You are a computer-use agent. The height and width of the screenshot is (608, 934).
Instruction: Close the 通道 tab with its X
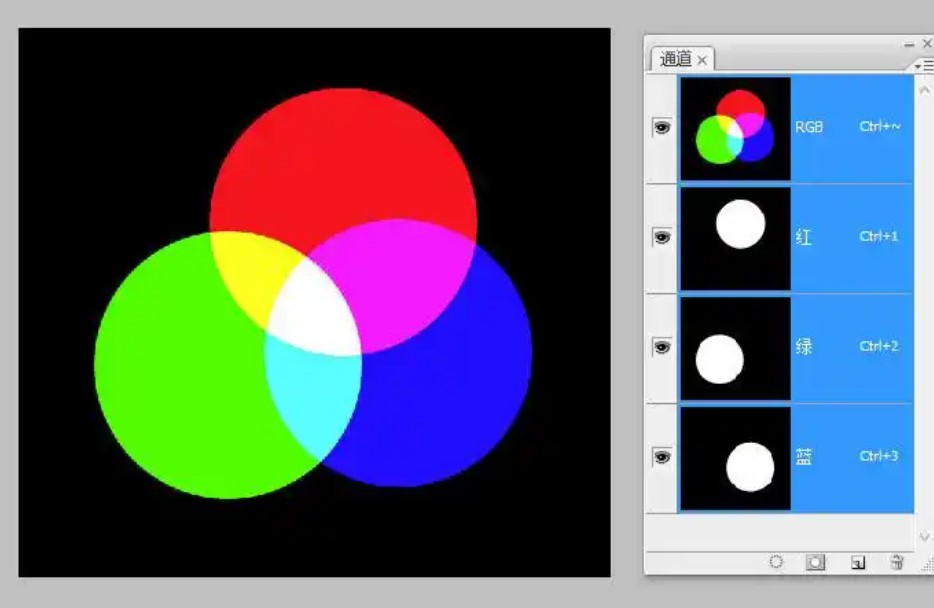click(x=702, y=60)
